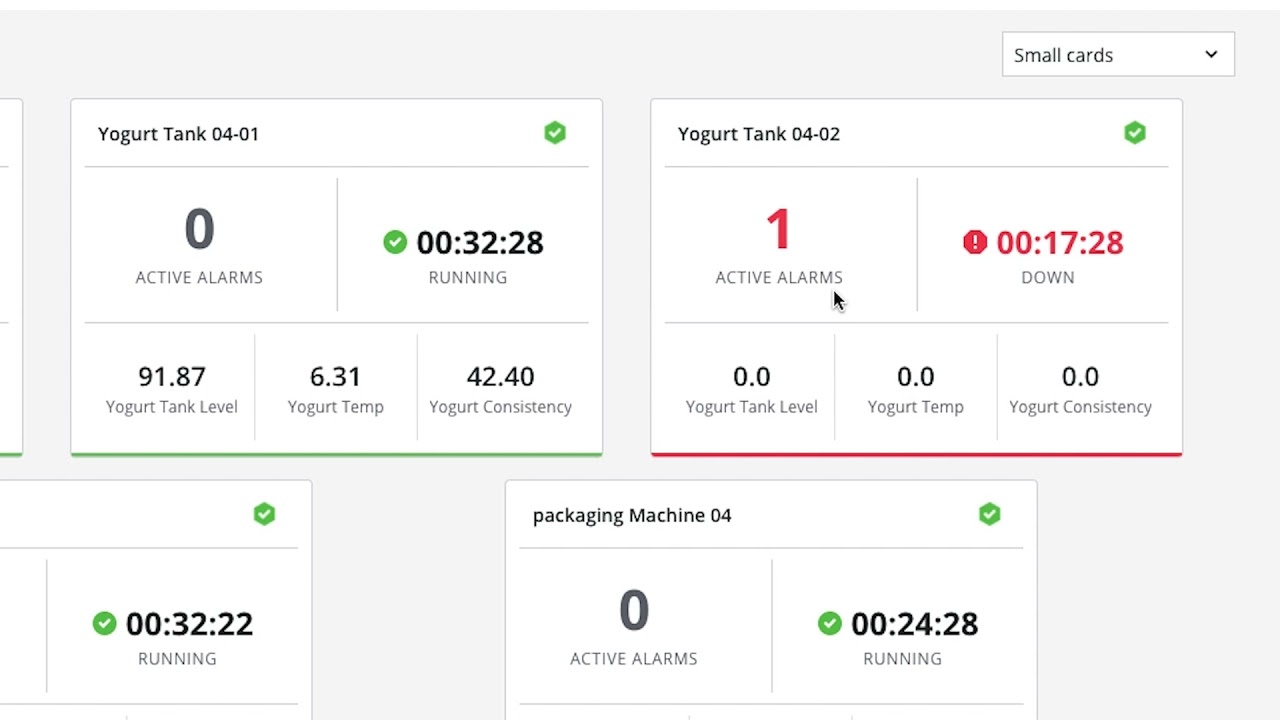Click ACTIVE ALARMS label in Yogurt Tank 04-01
This screenshot has height=720, width=1280.
coord(199,277)
